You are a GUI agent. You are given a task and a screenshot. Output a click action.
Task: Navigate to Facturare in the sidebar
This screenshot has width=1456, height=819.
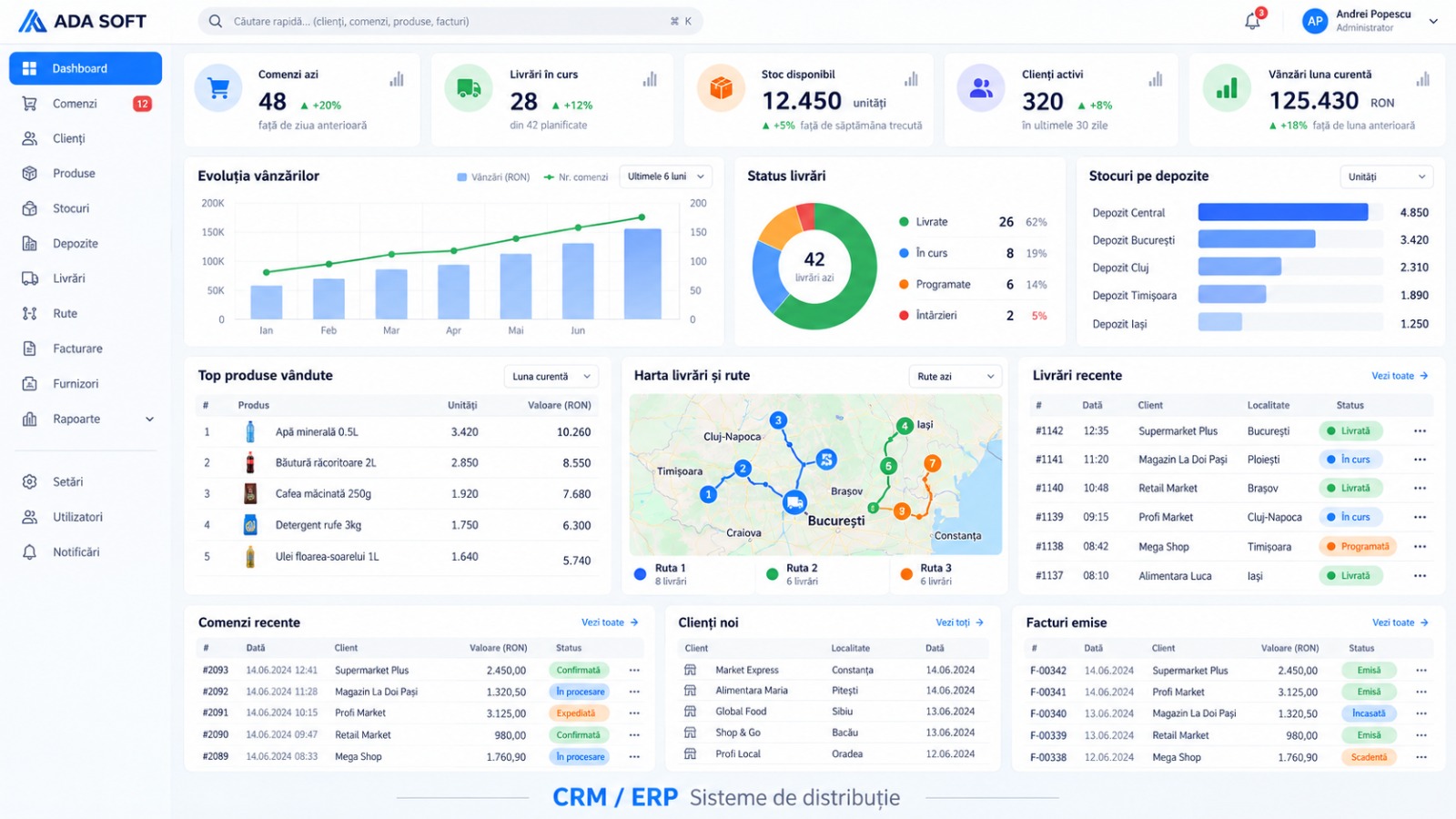coord(86,349)
